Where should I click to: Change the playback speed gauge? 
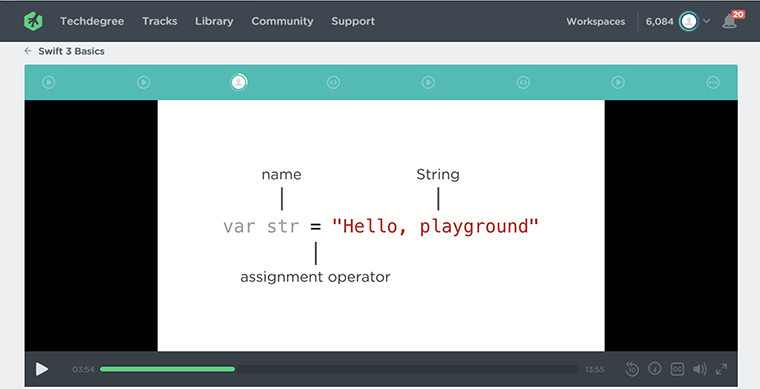tap(655, 369)
